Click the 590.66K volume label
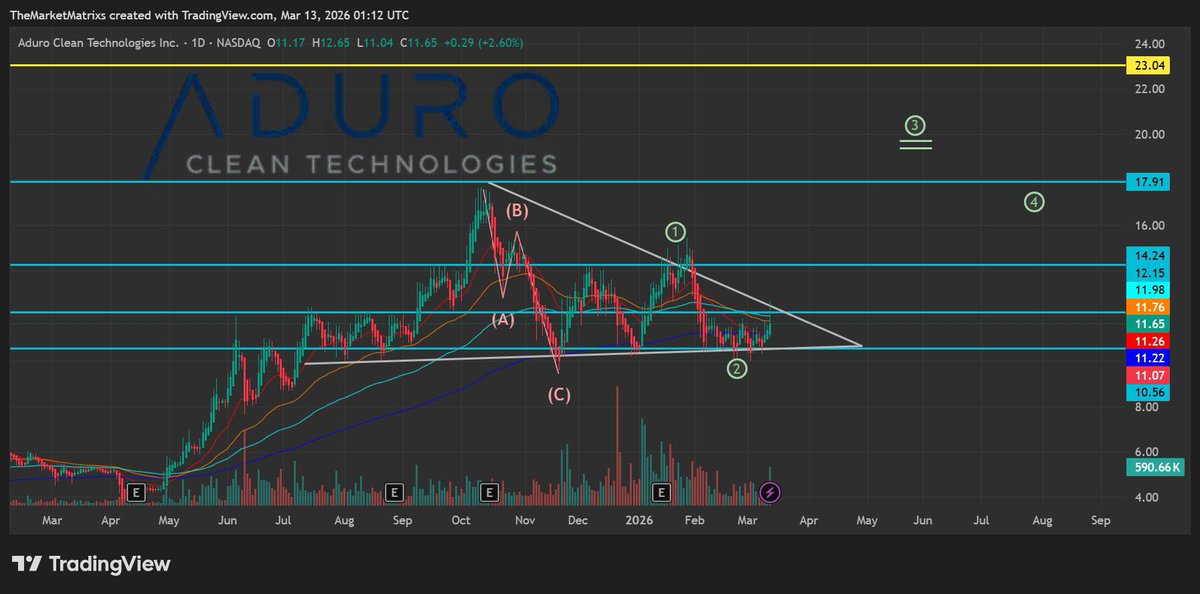 (x=1155, y=467)
